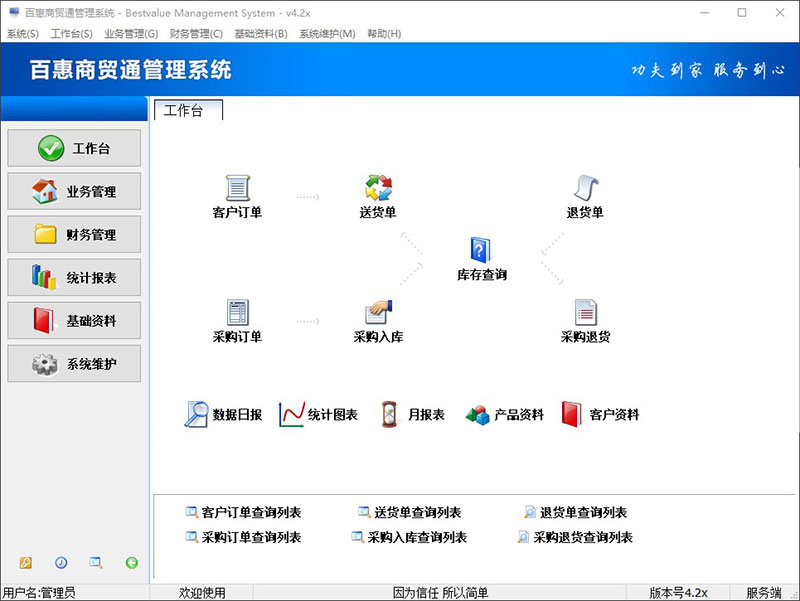Click status bar text 因为信任 所以简单
This screenshot has height=601, width=800.
[x=440, y=593]
